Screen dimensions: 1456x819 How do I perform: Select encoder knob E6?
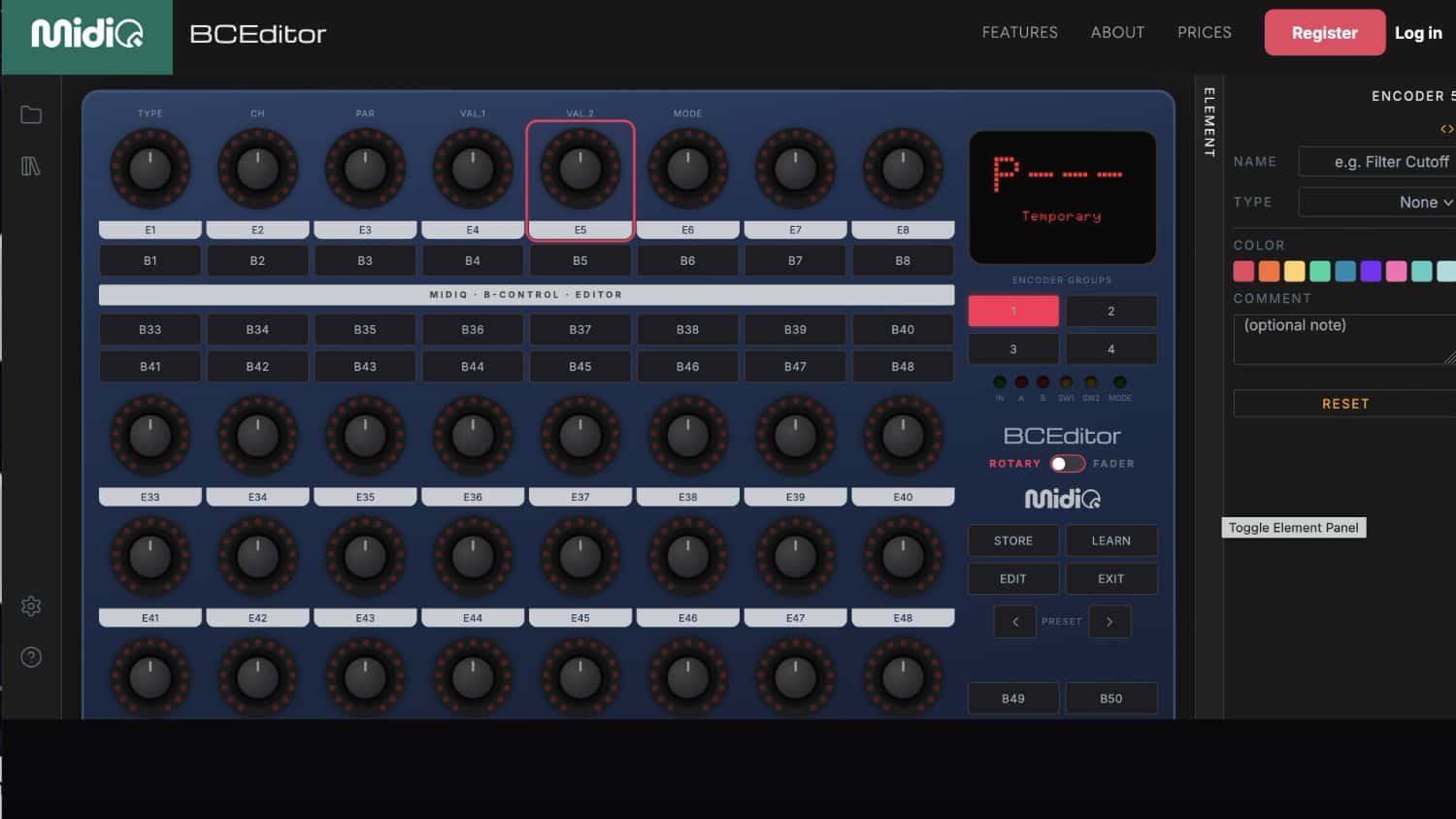(x=688, y=169)
